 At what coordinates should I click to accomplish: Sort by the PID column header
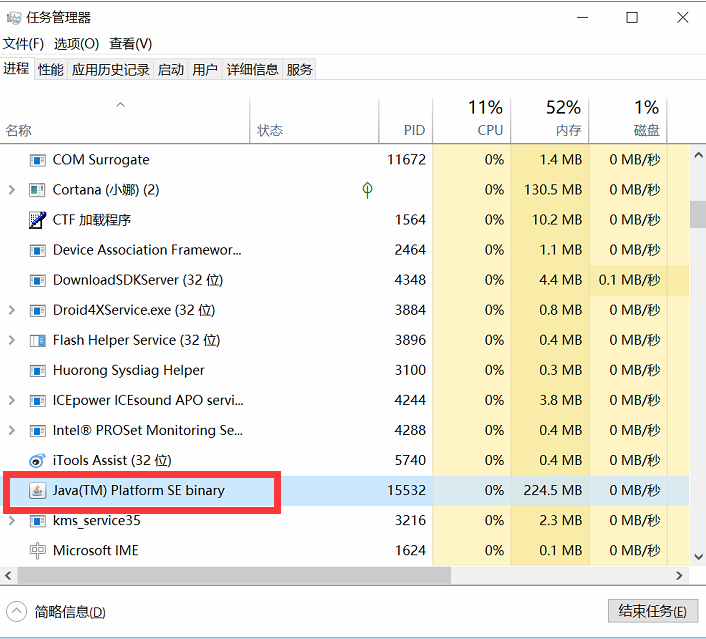(406, 120)
